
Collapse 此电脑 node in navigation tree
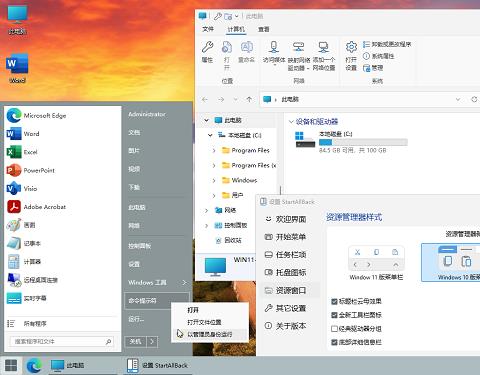point(207,120)
